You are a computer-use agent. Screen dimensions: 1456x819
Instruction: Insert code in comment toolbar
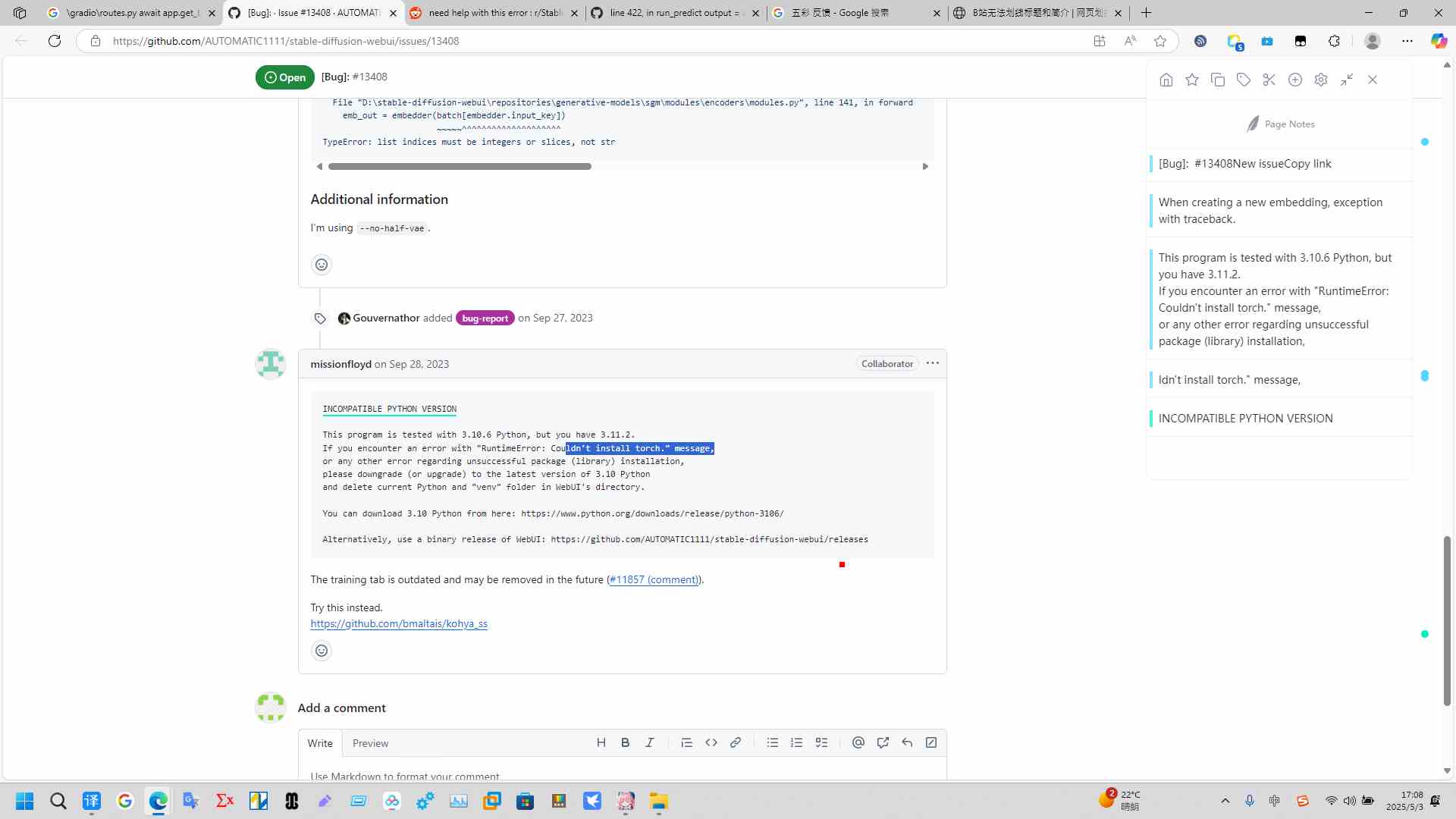pos(711,743)
